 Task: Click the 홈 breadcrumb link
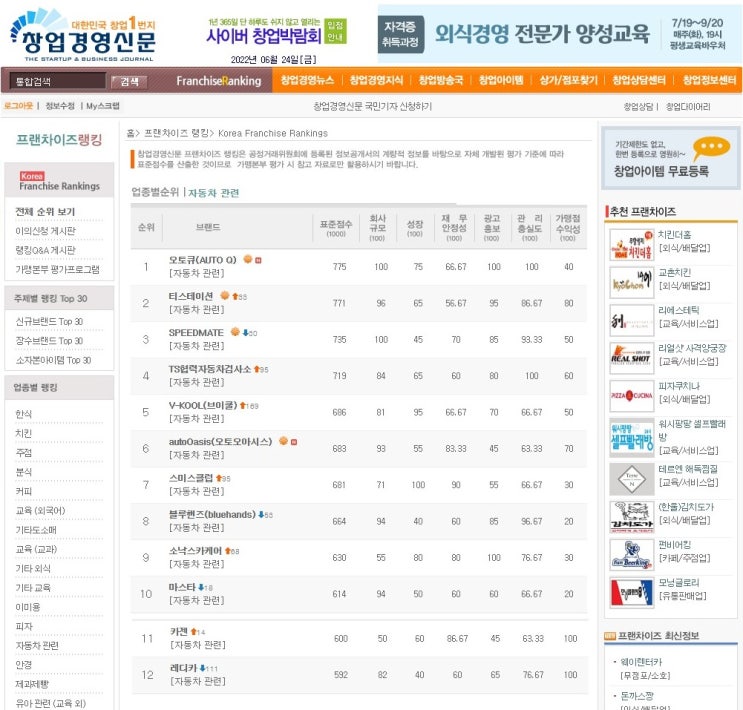coord(130,133)
